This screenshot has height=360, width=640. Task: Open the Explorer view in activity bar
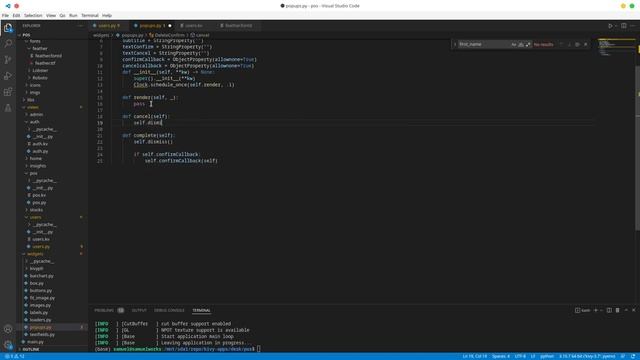(8, 28)
